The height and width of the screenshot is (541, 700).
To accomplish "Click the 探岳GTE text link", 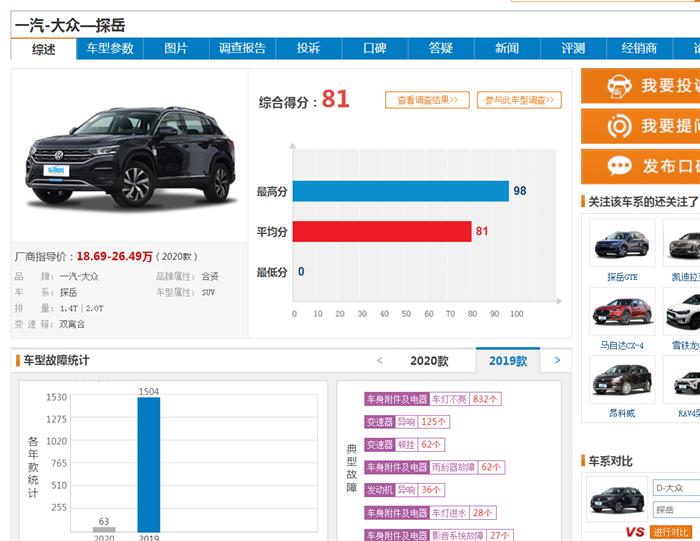I will [622, 277].
